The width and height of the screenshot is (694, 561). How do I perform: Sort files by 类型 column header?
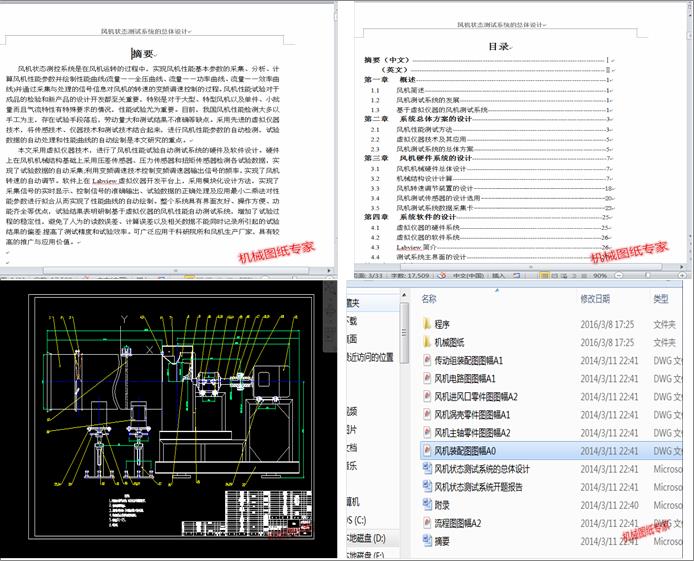point(661,299)
